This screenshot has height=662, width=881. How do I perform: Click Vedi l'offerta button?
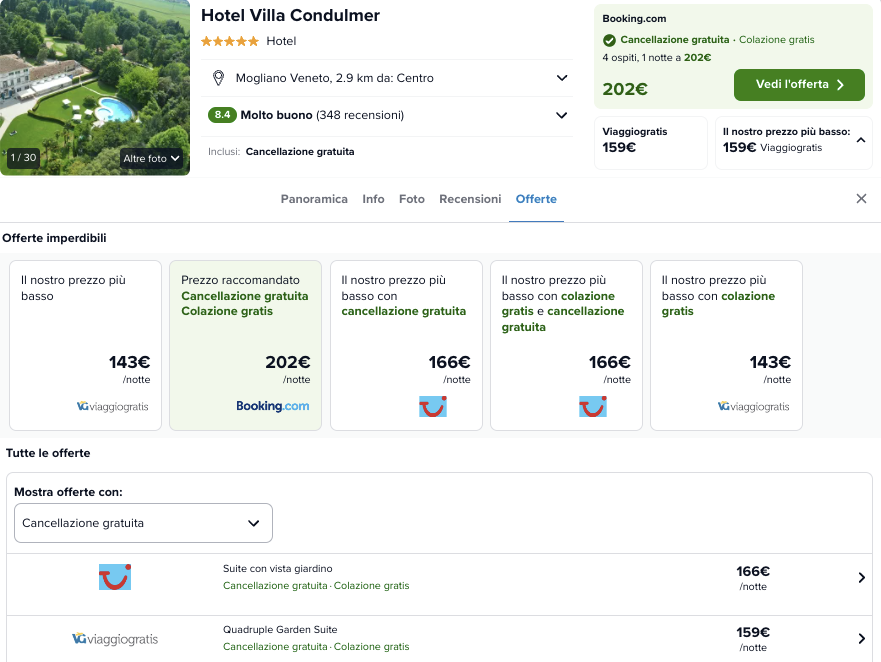click(799, 85)
